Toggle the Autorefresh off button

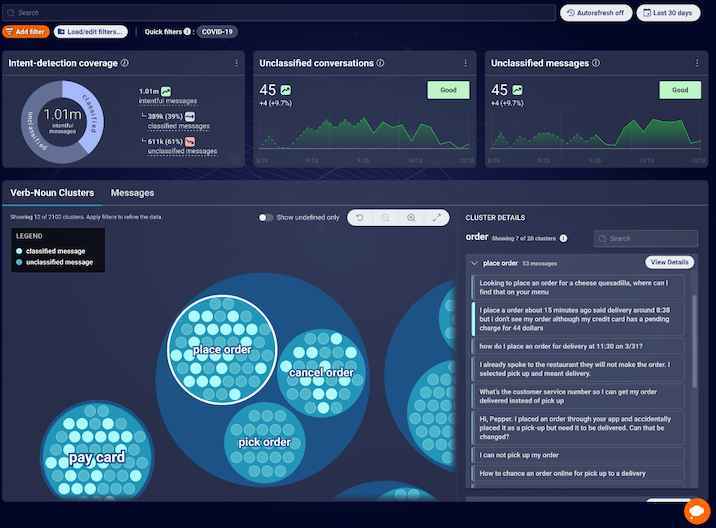[596, 13]
